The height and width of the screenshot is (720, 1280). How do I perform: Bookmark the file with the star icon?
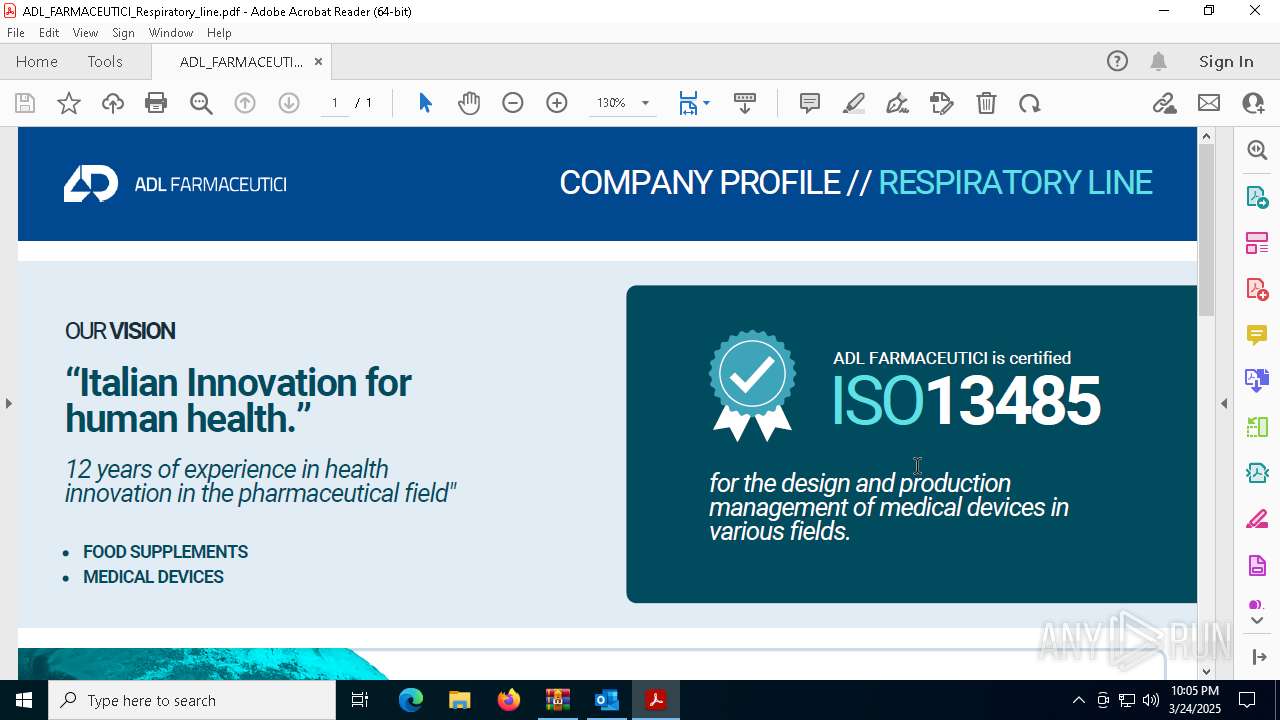click(69, 103)
